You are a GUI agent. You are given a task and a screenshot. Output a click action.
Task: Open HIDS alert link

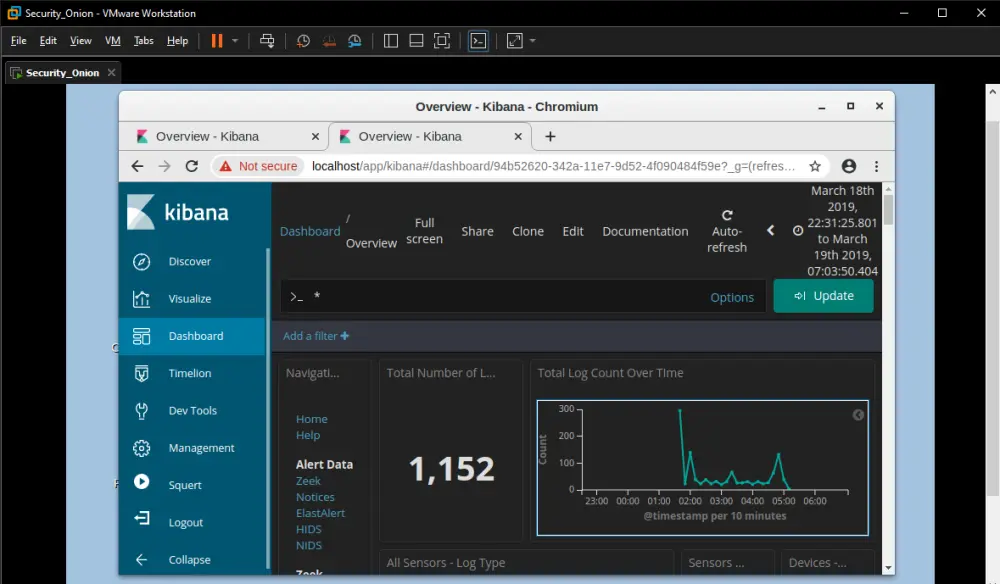[x=309, y=529]
